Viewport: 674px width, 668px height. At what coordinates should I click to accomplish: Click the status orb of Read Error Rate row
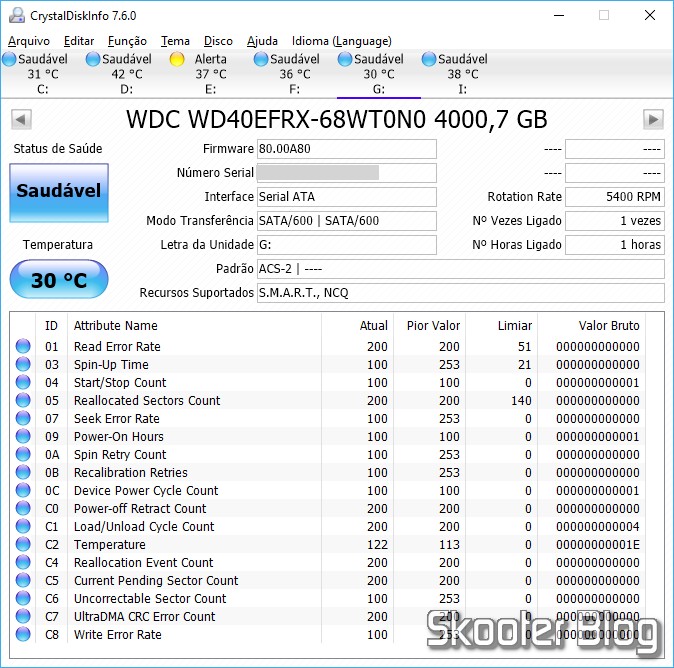[23, 346]
